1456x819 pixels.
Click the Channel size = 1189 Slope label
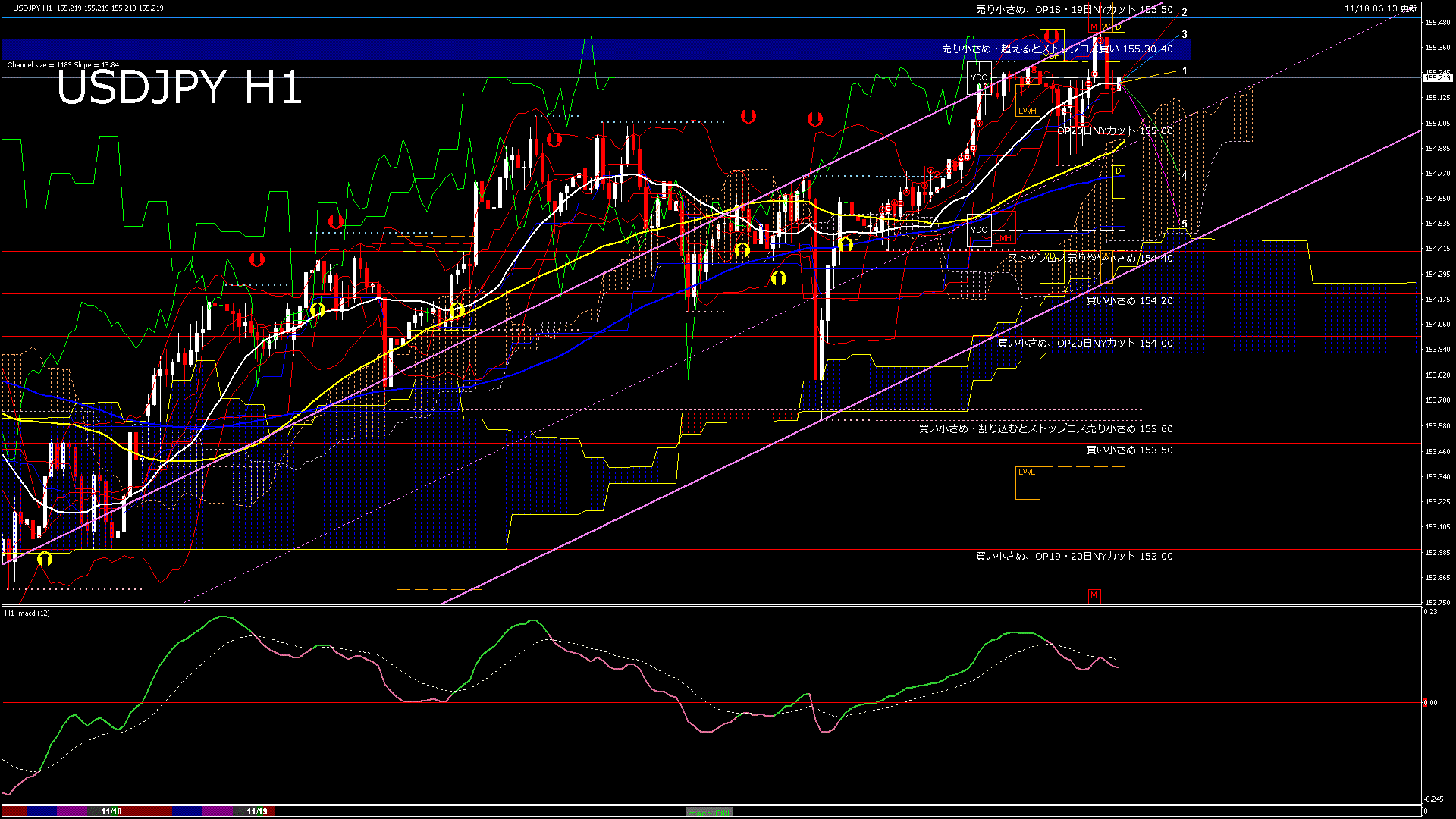click(x=63, y=65)
